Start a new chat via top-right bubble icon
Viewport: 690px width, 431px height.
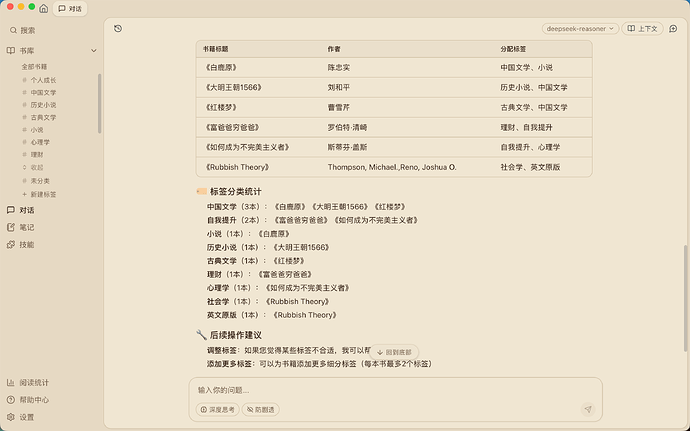pos(673,29)
